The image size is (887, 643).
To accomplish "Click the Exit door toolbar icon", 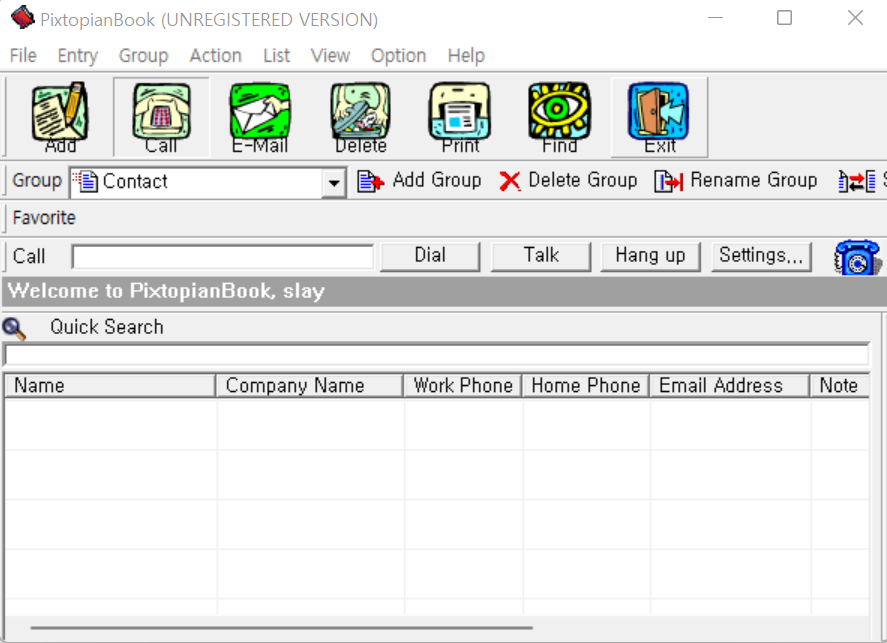I will [x=659, y=117].
